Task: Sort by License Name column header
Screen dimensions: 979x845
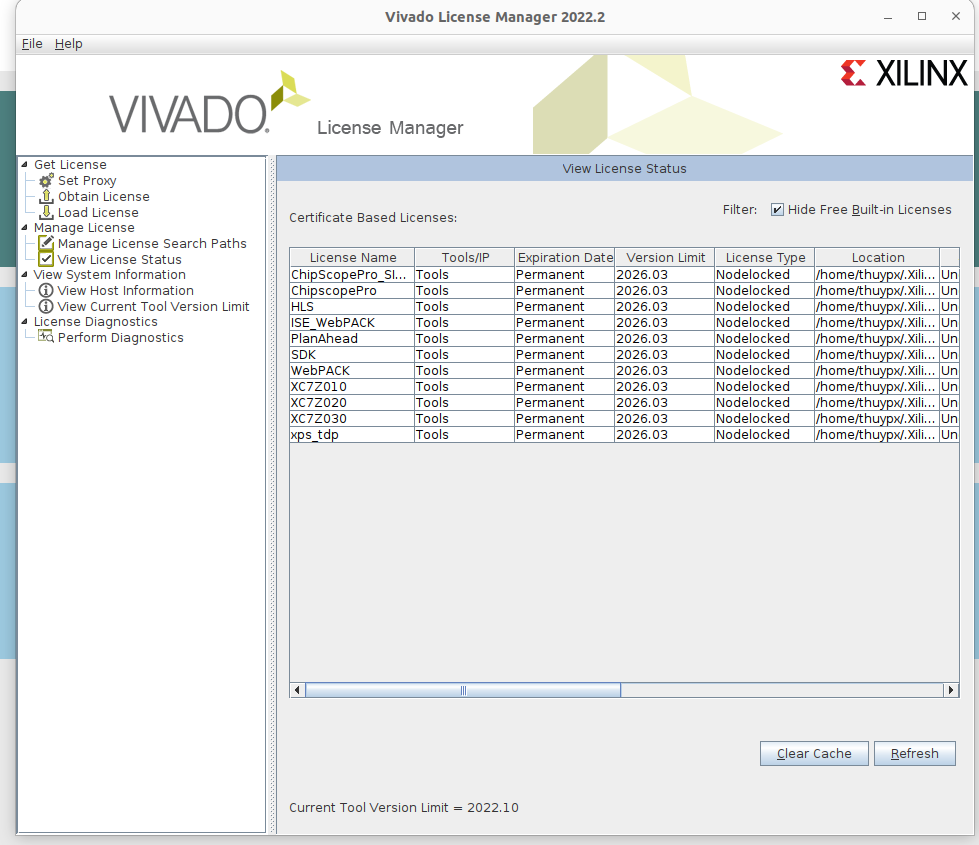Action: [x=352, y=257]
